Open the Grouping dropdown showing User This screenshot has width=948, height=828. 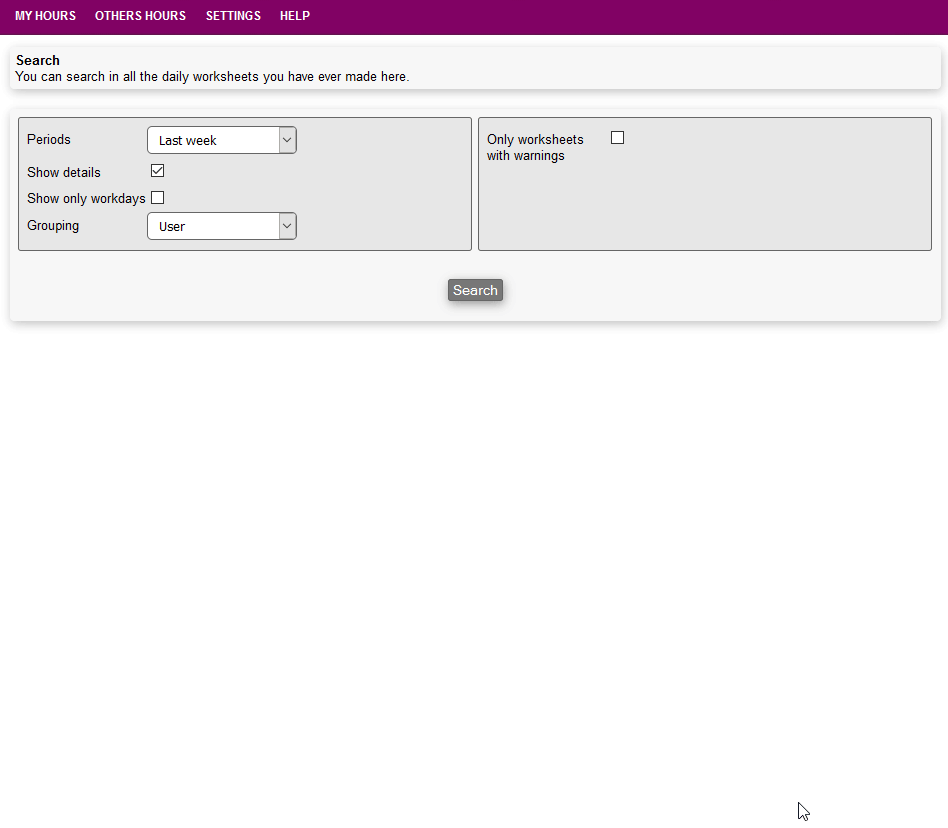[x=213, y=227]
